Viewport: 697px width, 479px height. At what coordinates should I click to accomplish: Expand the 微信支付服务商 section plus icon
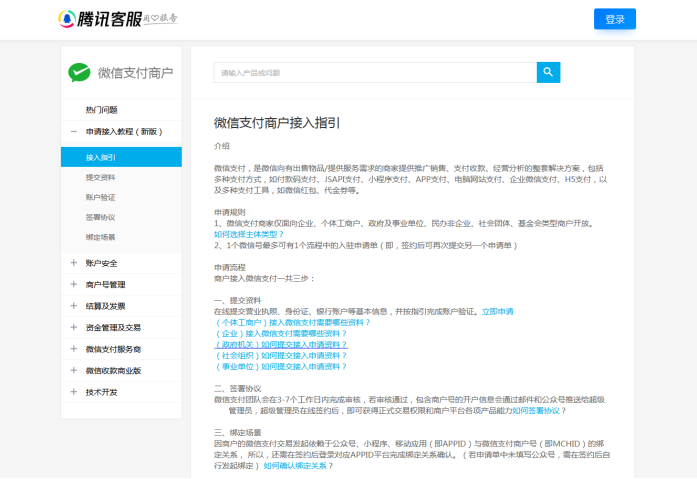pos(74,349)
